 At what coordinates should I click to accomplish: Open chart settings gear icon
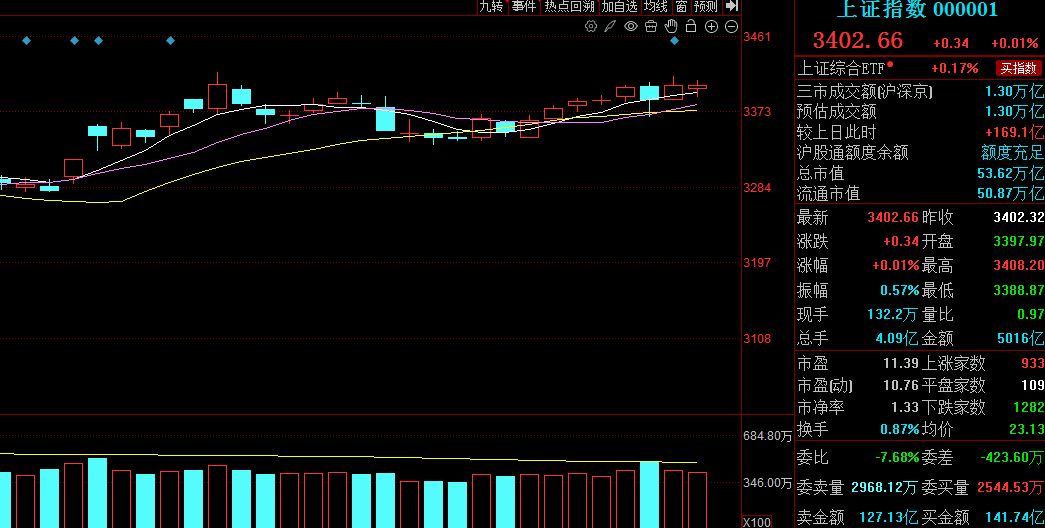click(x=590, y=26)
